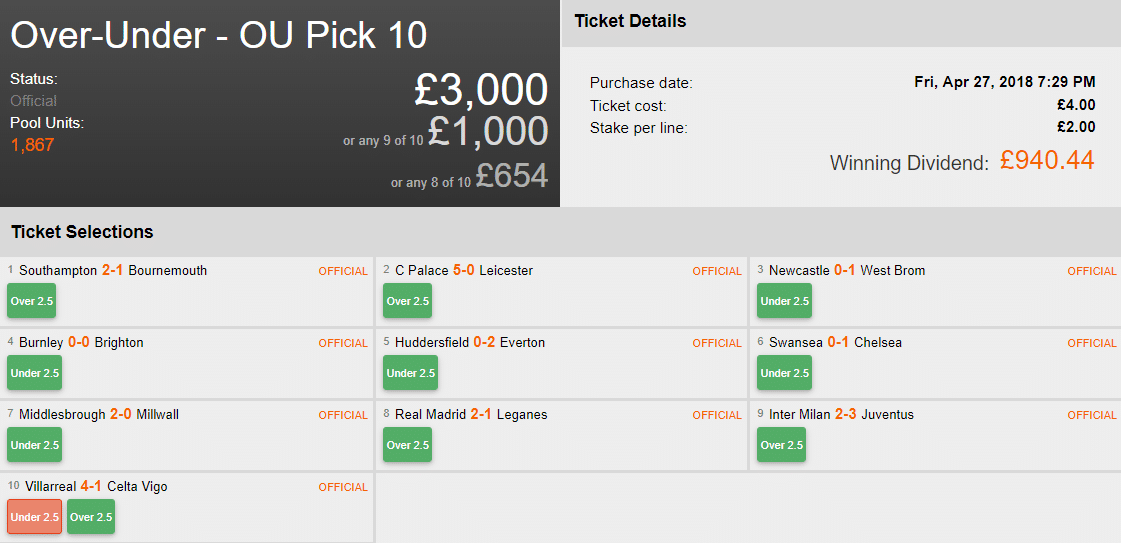1121x543 pixels.
Task: Select Over 2.5 on Real Madrid vs Leganes
Action: pyautogui.click(x=407, y=445)
